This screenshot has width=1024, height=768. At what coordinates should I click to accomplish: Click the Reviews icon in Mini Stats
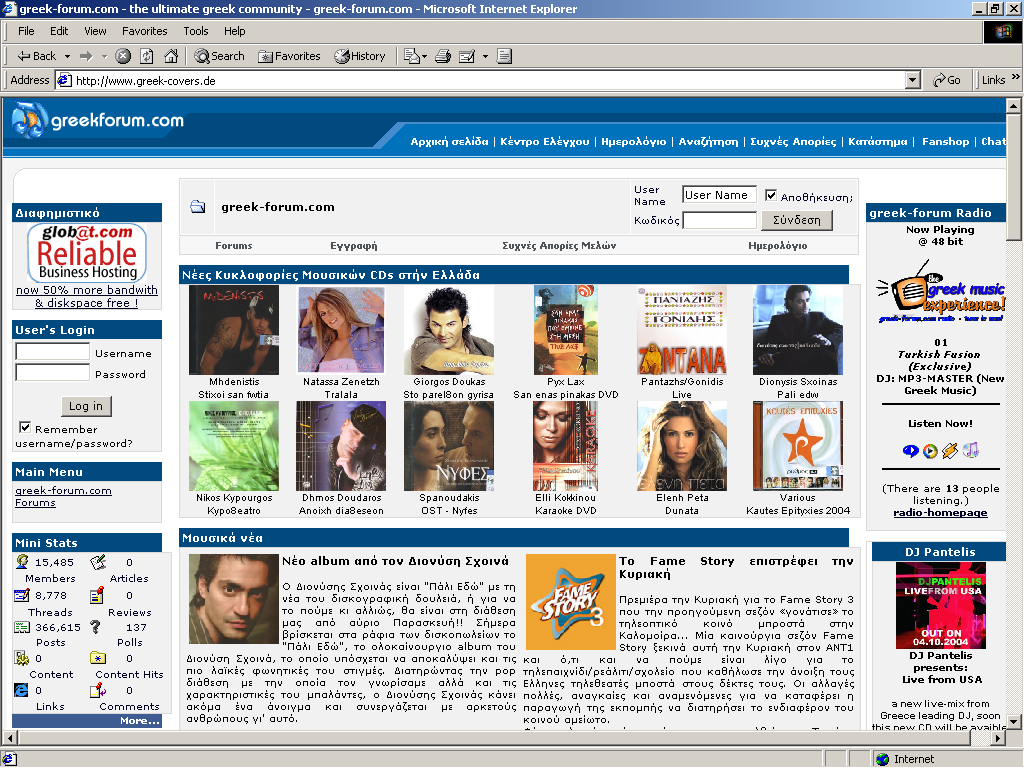97,595
